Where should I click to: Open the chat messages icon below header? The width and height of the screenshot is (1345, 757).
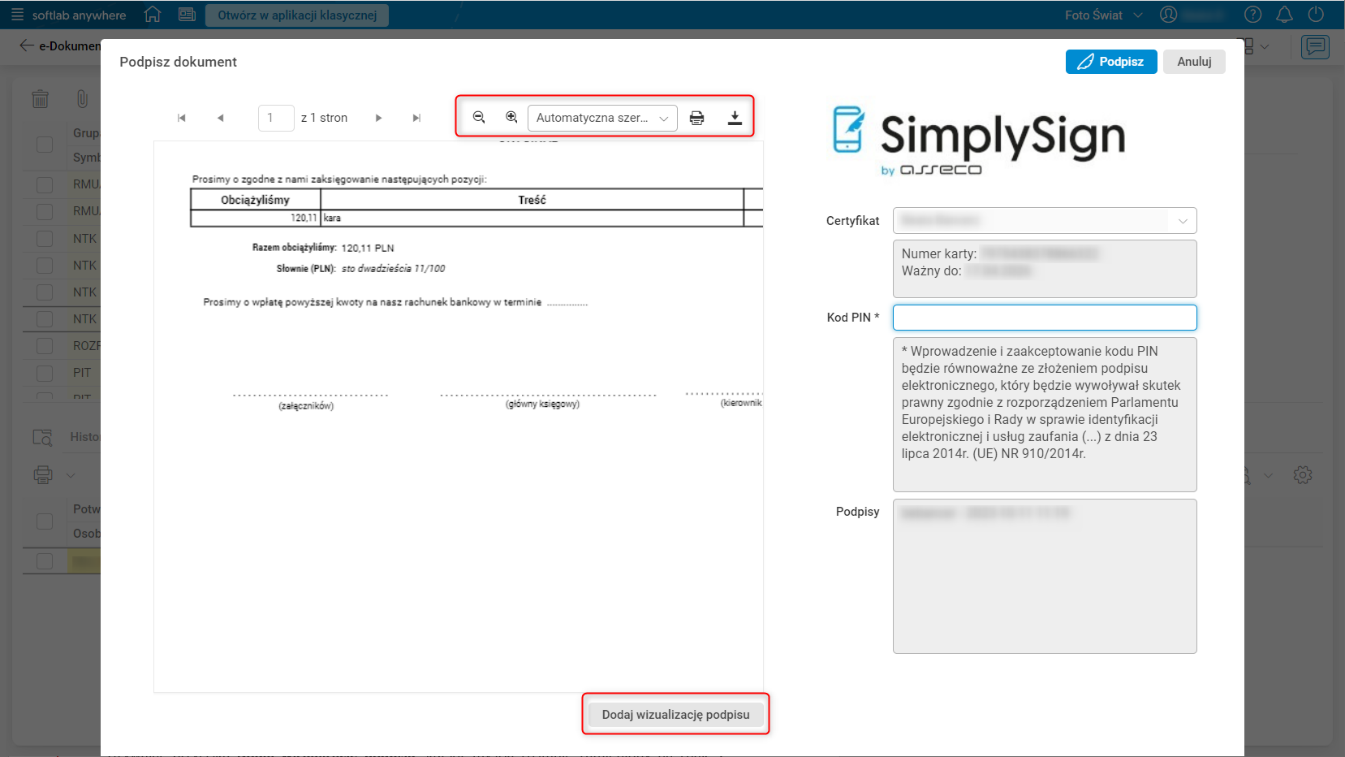1314,47
